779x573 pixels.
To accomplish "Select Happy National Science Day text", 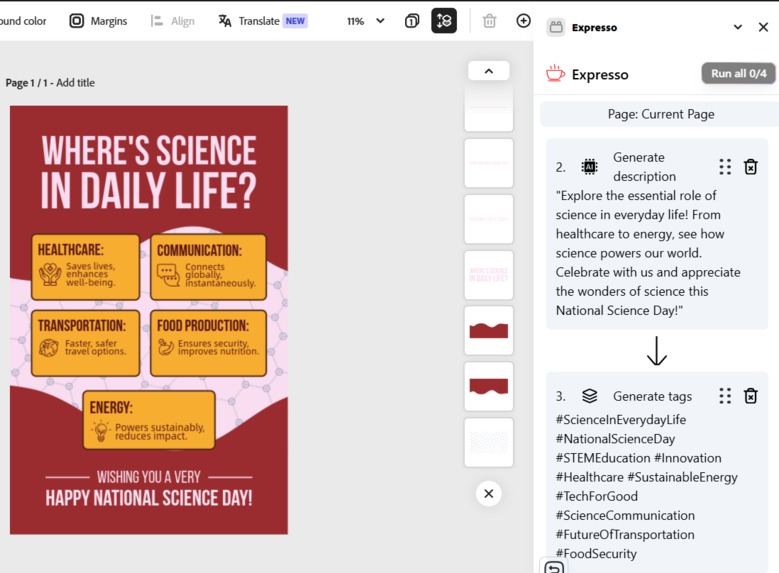I will coord(149,498).
